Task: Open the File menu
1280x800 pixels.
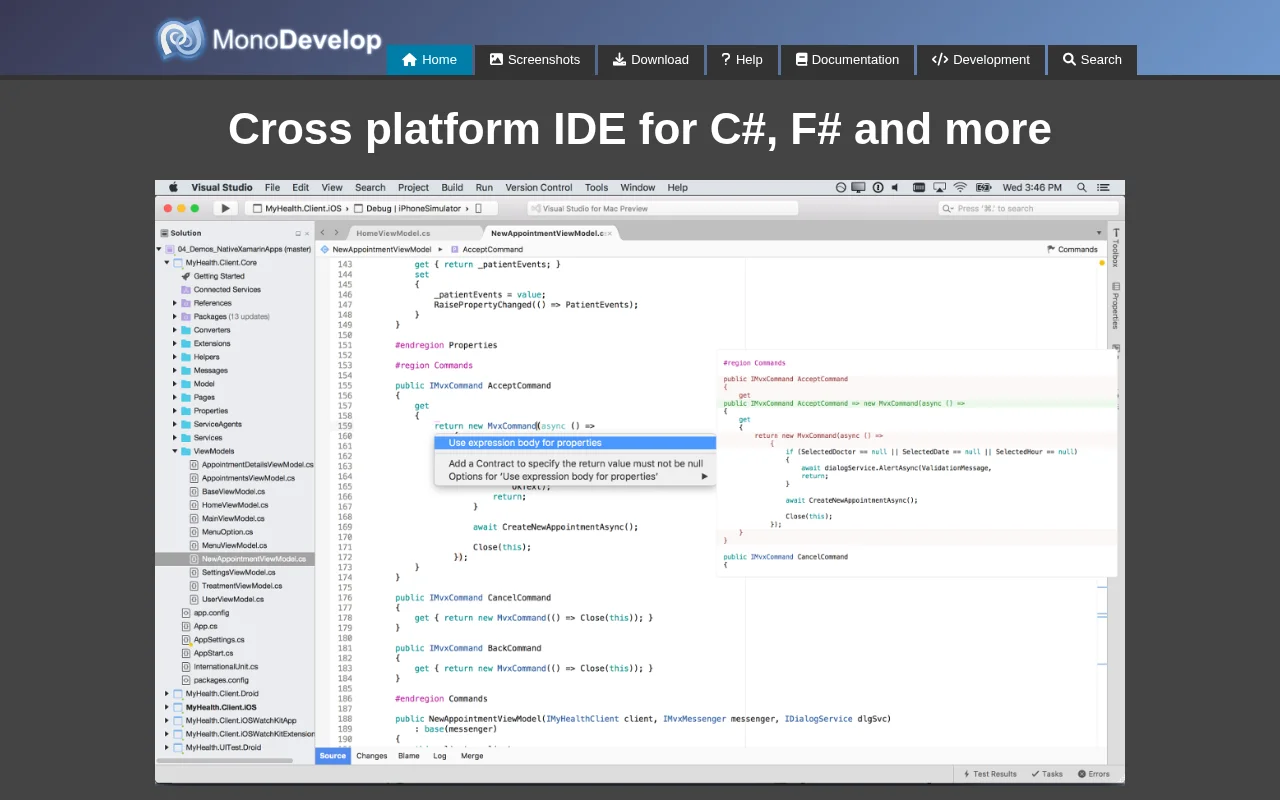Action: 272,187
